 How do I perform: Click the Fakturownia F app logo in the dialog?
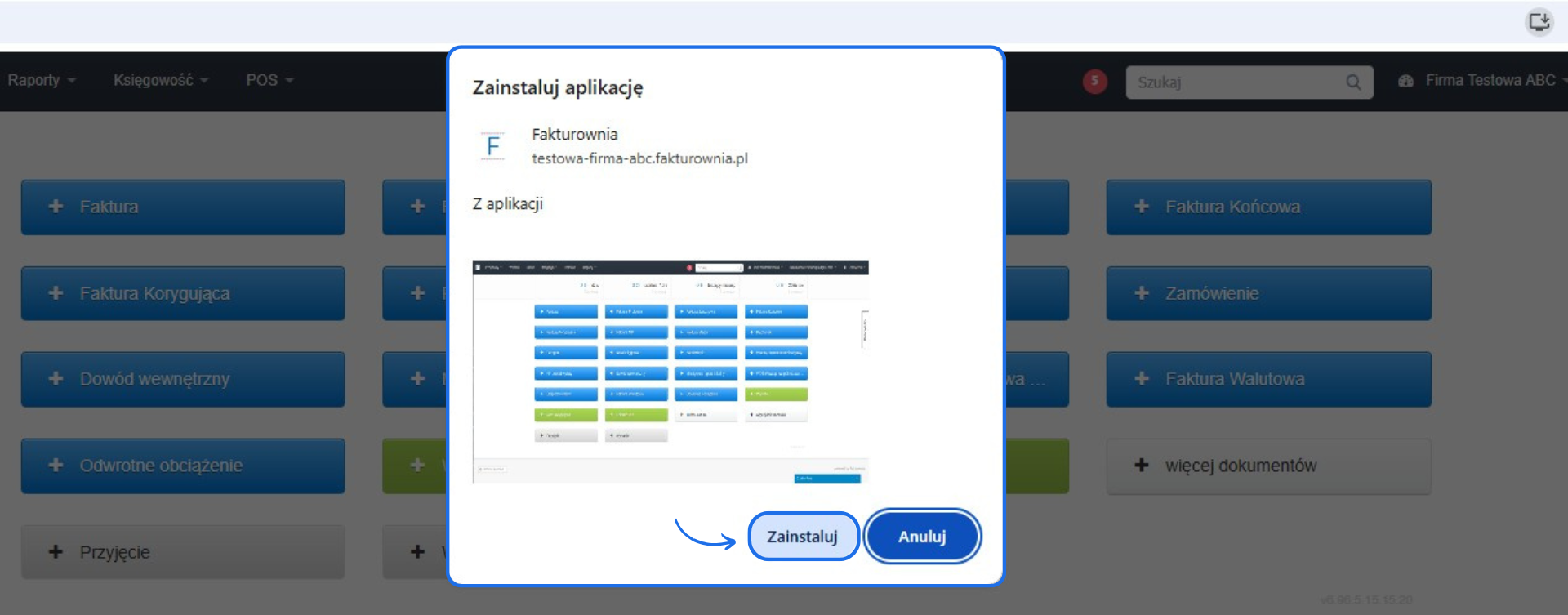493,146
